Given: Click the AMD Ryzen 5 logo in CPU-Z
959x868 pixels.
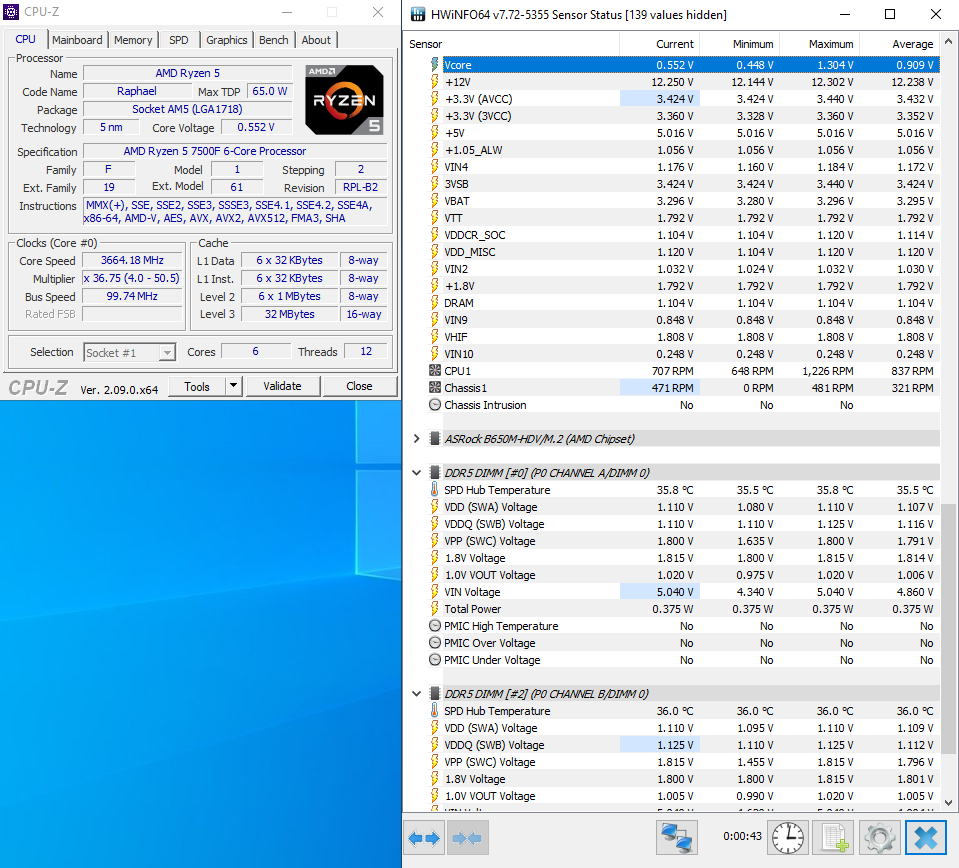Looking at the screenshot, I should click(x=345, y=100).
